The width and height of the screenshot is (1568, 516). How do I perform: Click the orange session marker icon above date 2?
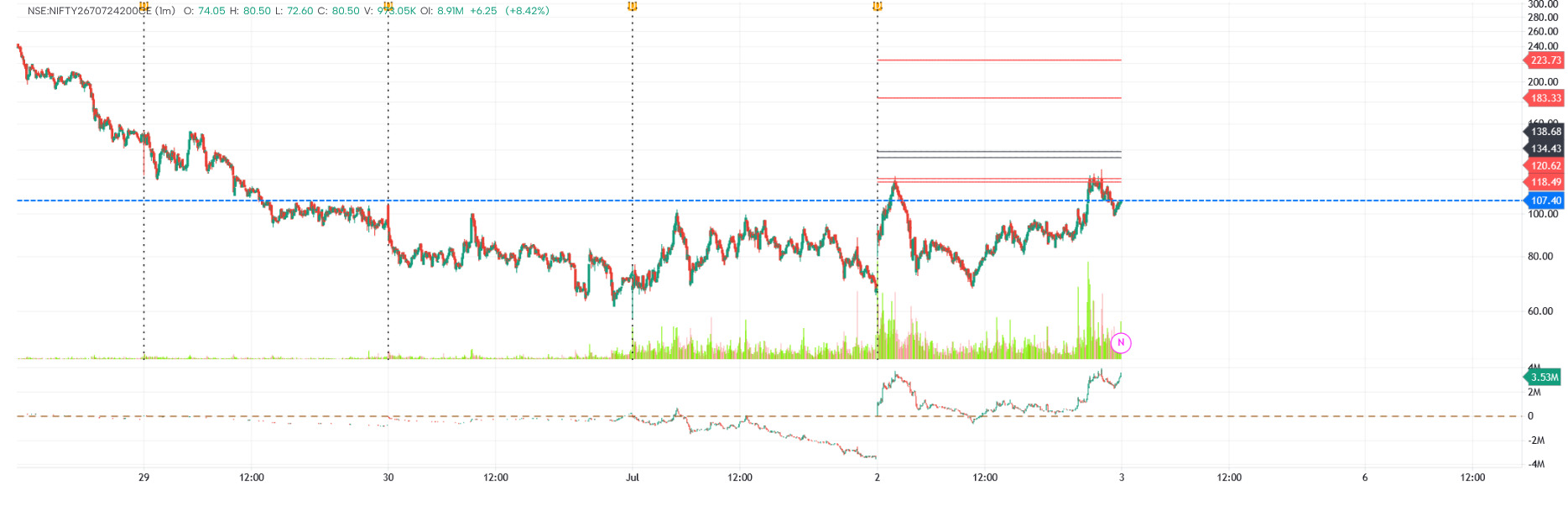(878, 7)
